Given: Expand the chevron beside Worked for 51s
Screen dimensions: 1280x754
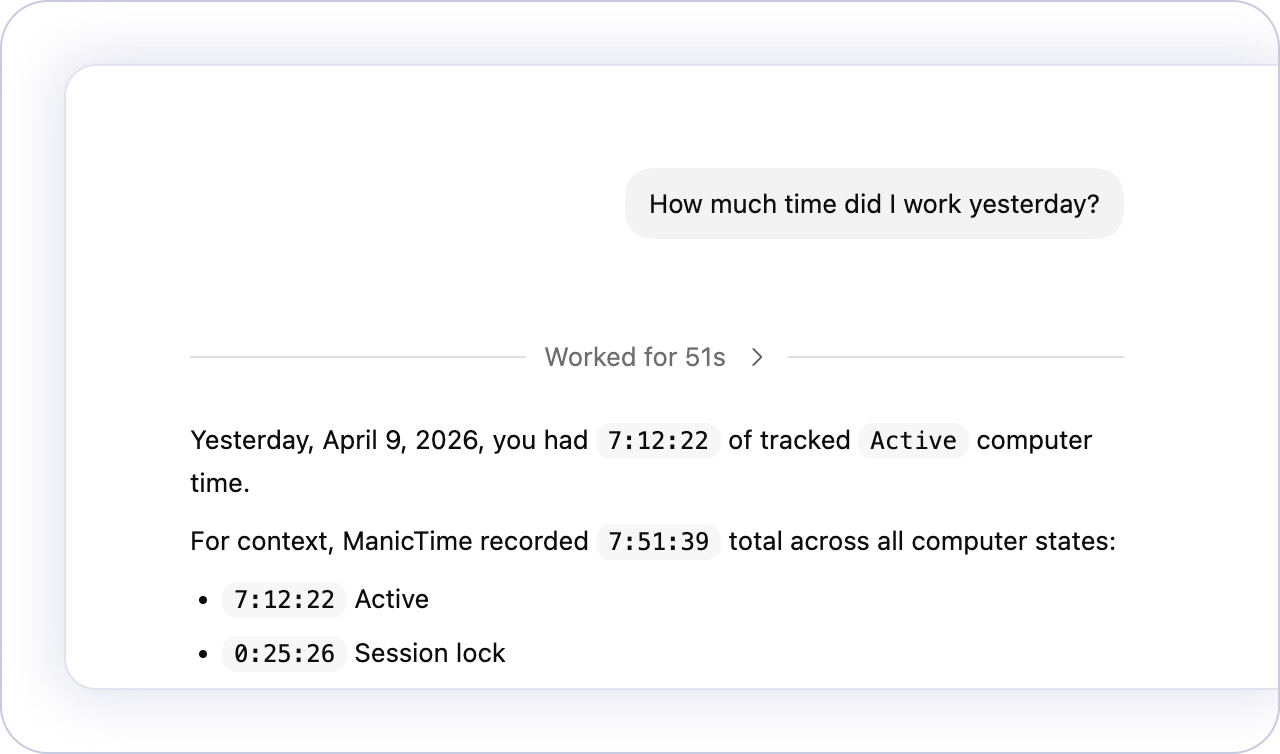Looking at the screenshot, I should 757,357.
